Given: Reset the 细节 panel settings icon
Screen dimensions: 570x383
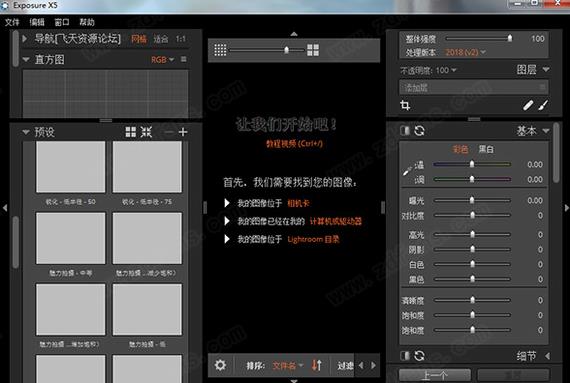Looking at the screenshot, I should 420,356.
